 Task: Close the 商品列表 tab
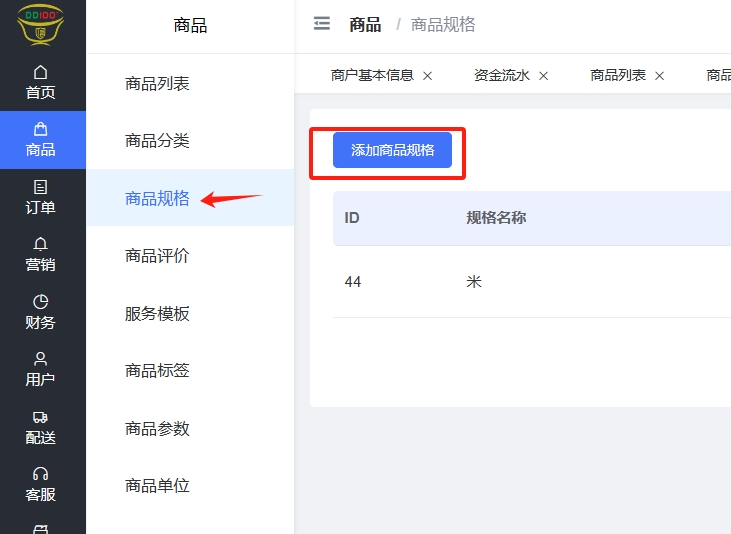[660, 76]
